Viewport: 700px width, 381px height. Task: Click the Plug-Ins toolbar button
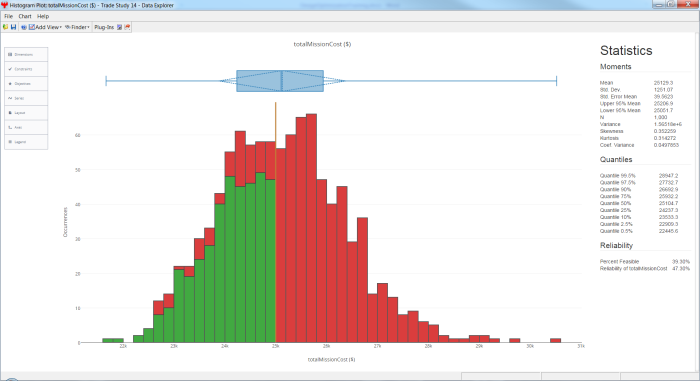point(104,27)
